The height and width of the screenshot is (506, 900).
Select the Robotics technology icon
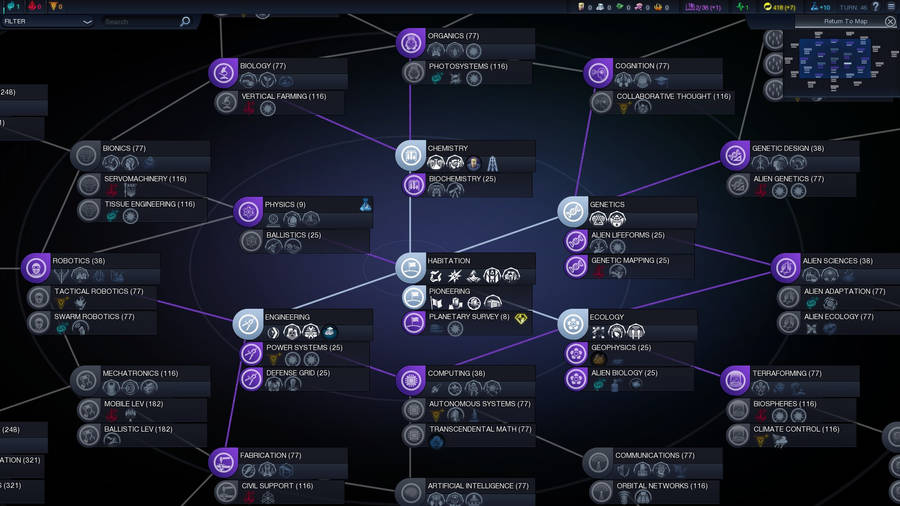pos(36,267)
